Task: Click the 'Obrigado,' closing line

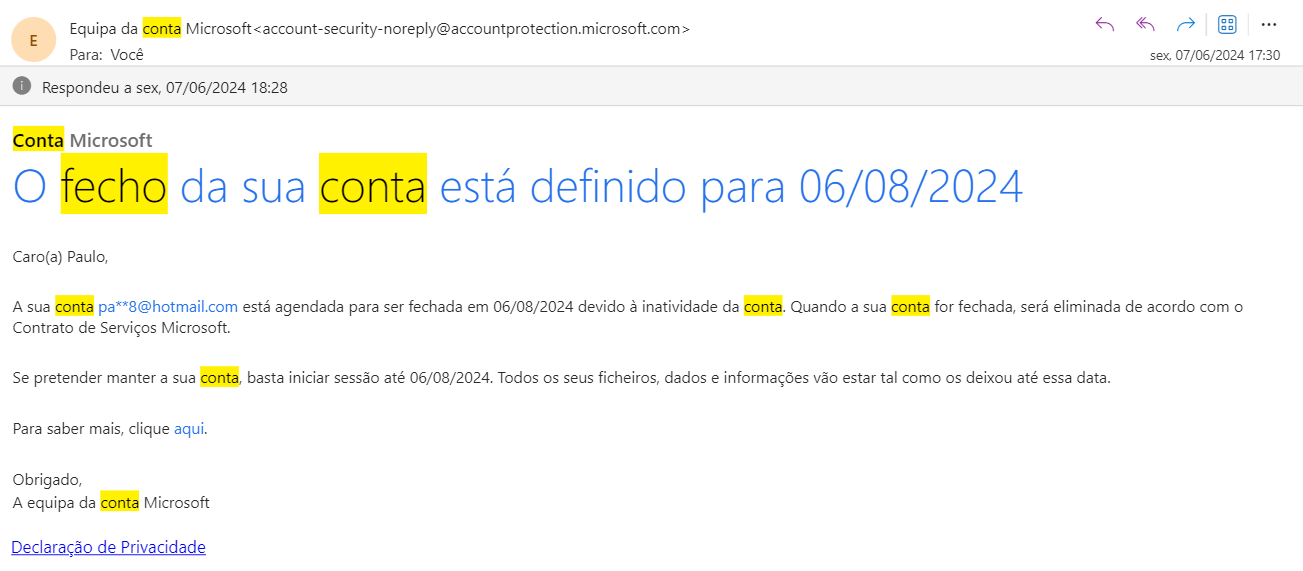Action: click(47, 480)
